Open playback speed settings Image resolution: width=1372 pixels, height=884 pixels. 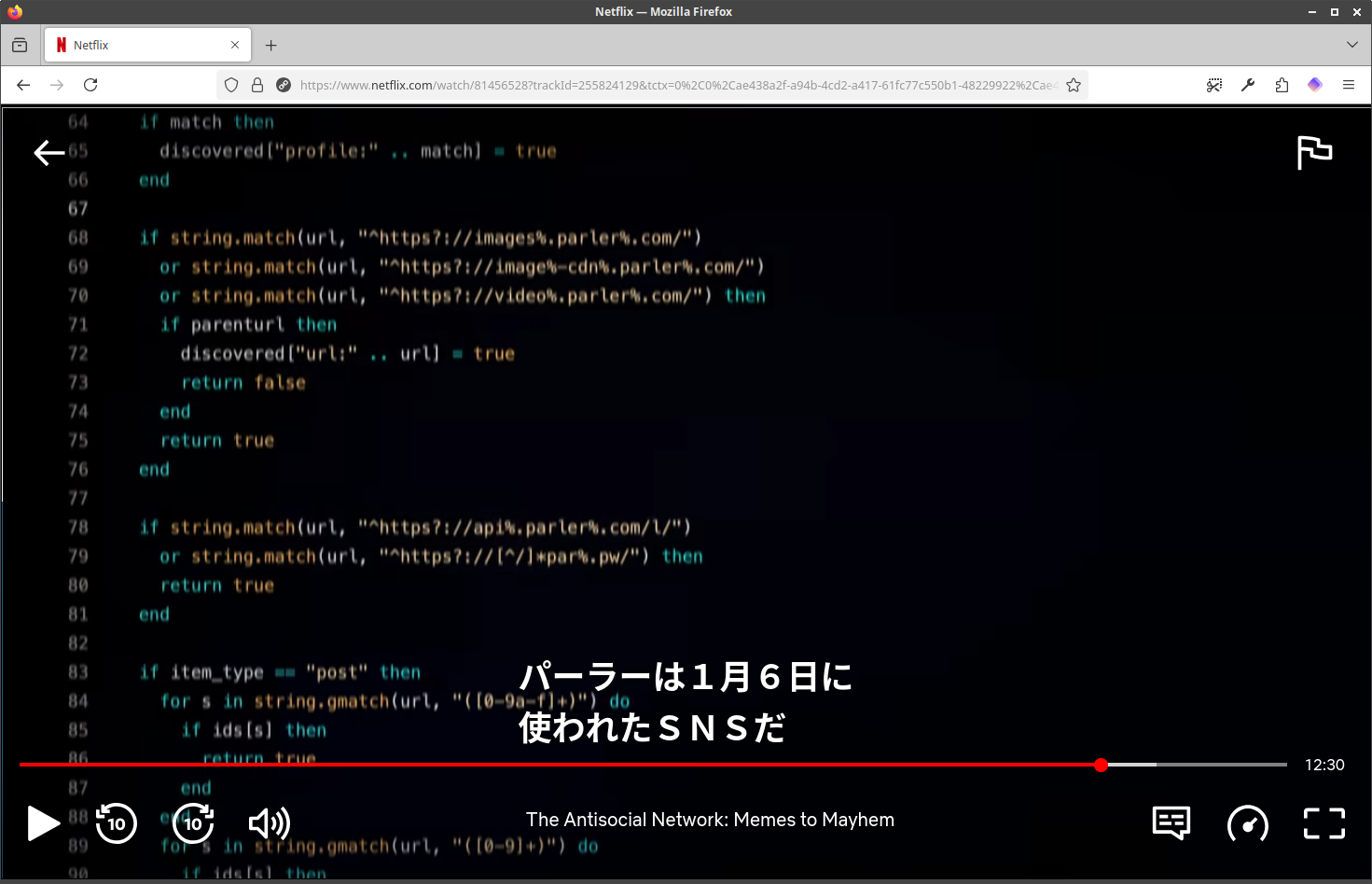1248,823
